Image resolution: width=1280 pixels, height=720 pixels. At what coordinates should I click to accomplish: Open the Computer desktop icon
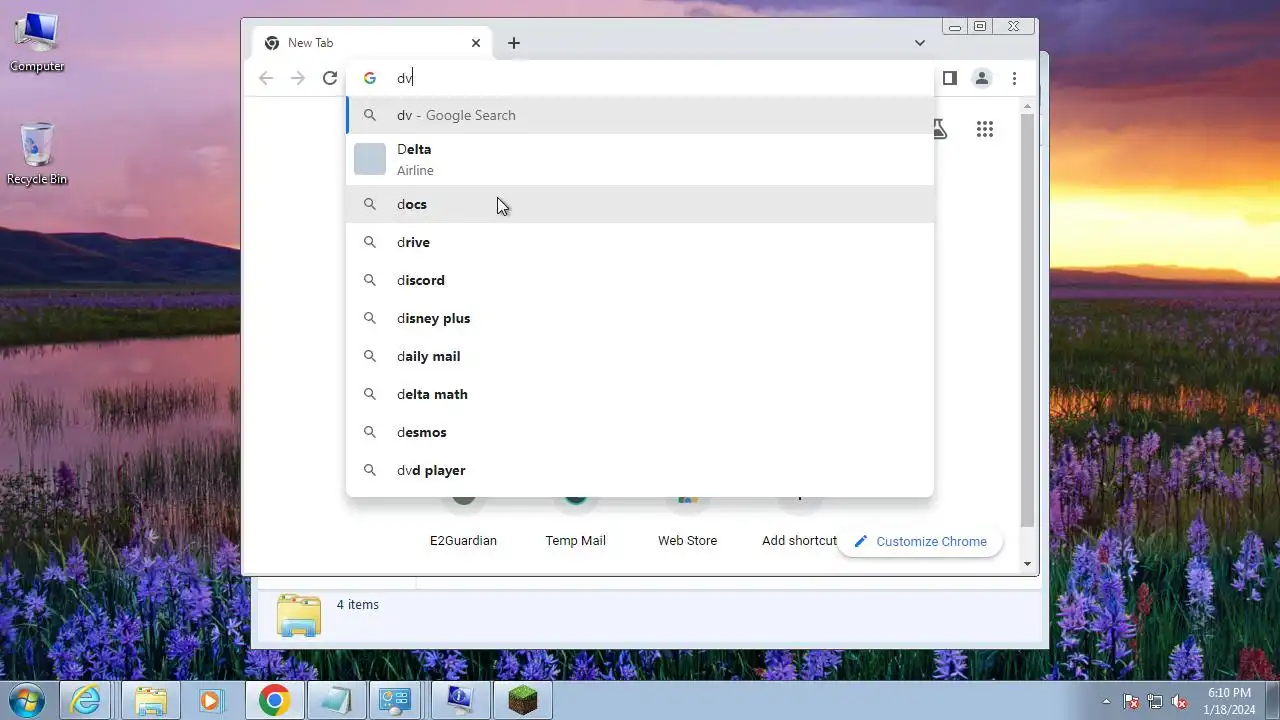[37, 42]
